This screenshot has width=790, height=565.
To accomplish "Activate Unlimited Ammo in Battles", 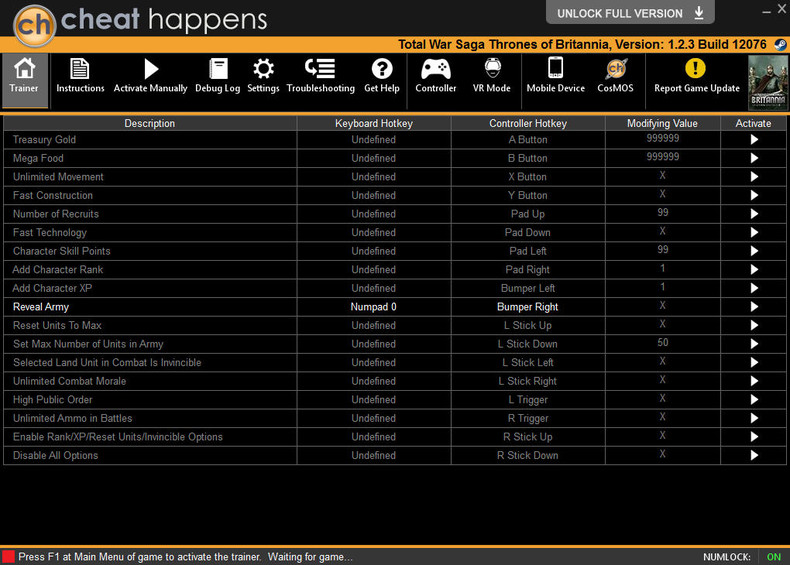I will 754,418.
